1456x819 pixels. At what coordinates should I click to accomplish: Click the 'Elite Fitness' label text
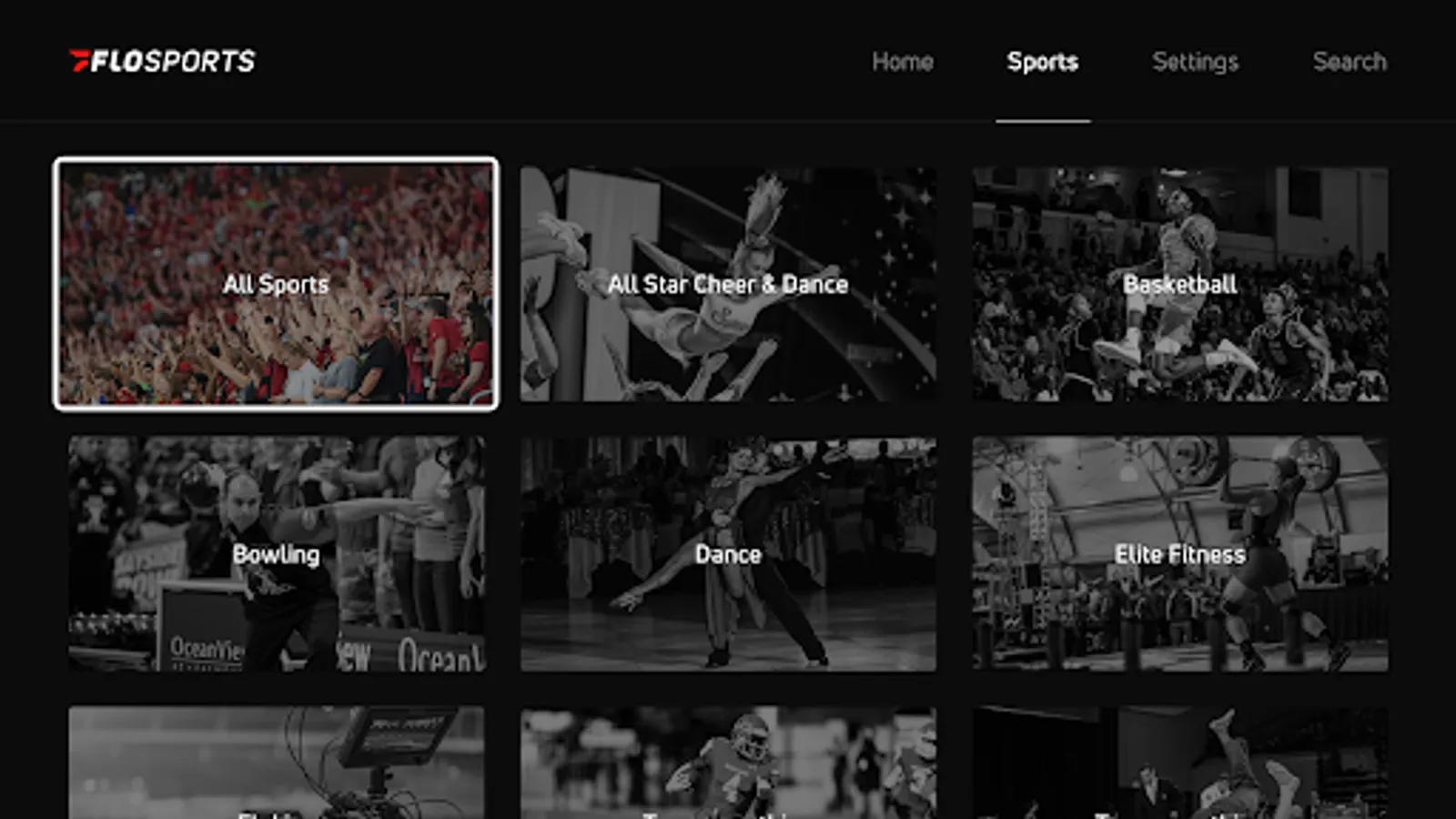pyautogui.click(x=1180, y=554)
